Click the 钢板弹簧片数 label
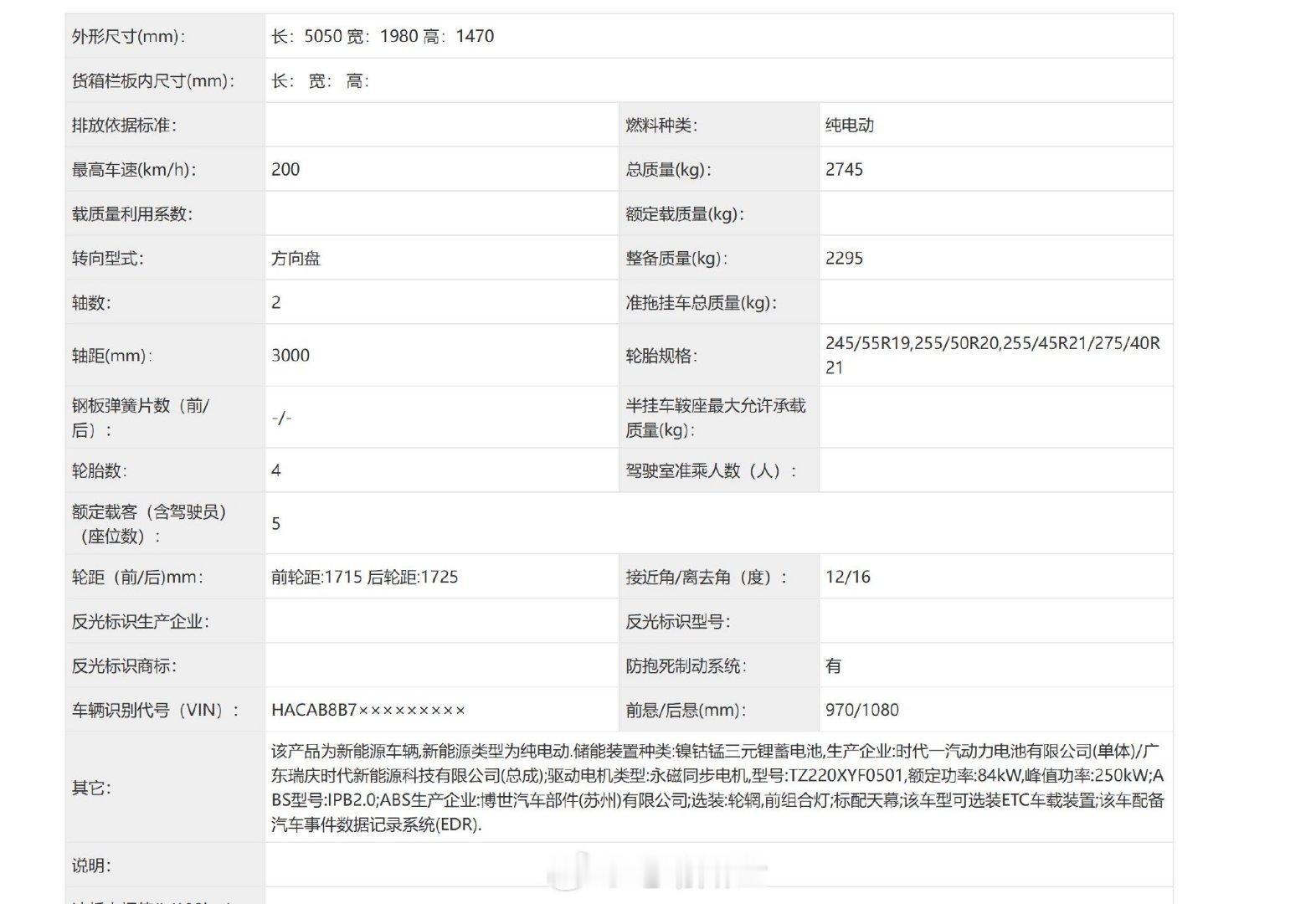Screen dimensions: 1316x904 [141, 417]
